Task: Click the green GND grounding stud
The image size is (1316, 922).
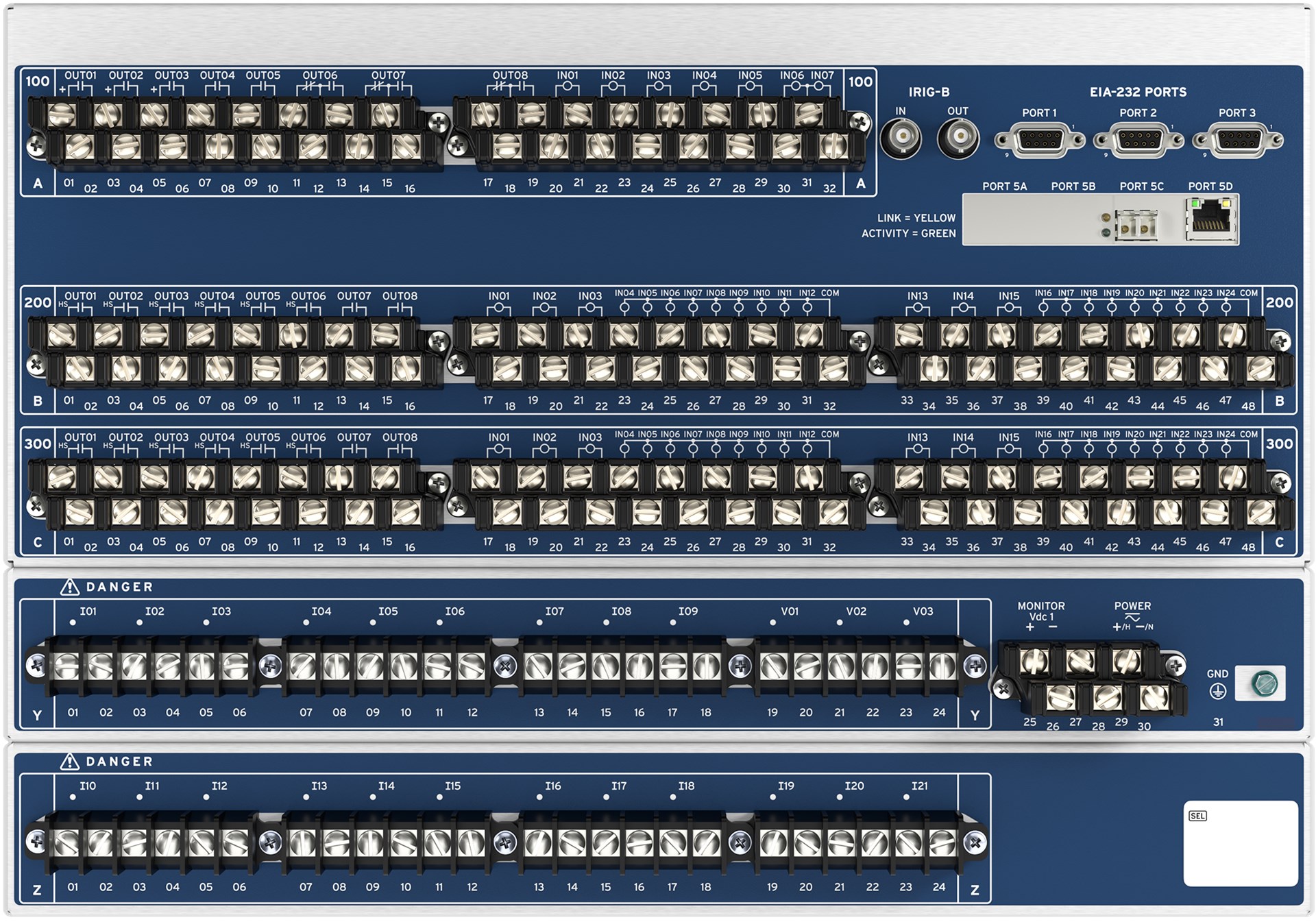Action: pyautogui.click(x=1264, y=683)
